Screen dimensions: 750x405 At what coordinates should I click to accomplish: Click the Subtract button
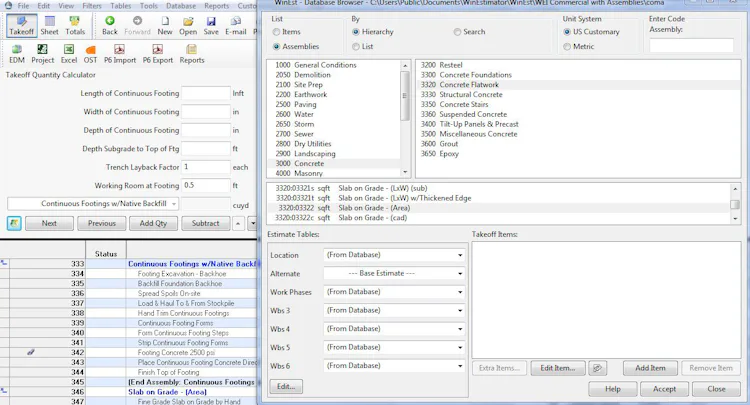click(206, 223)
